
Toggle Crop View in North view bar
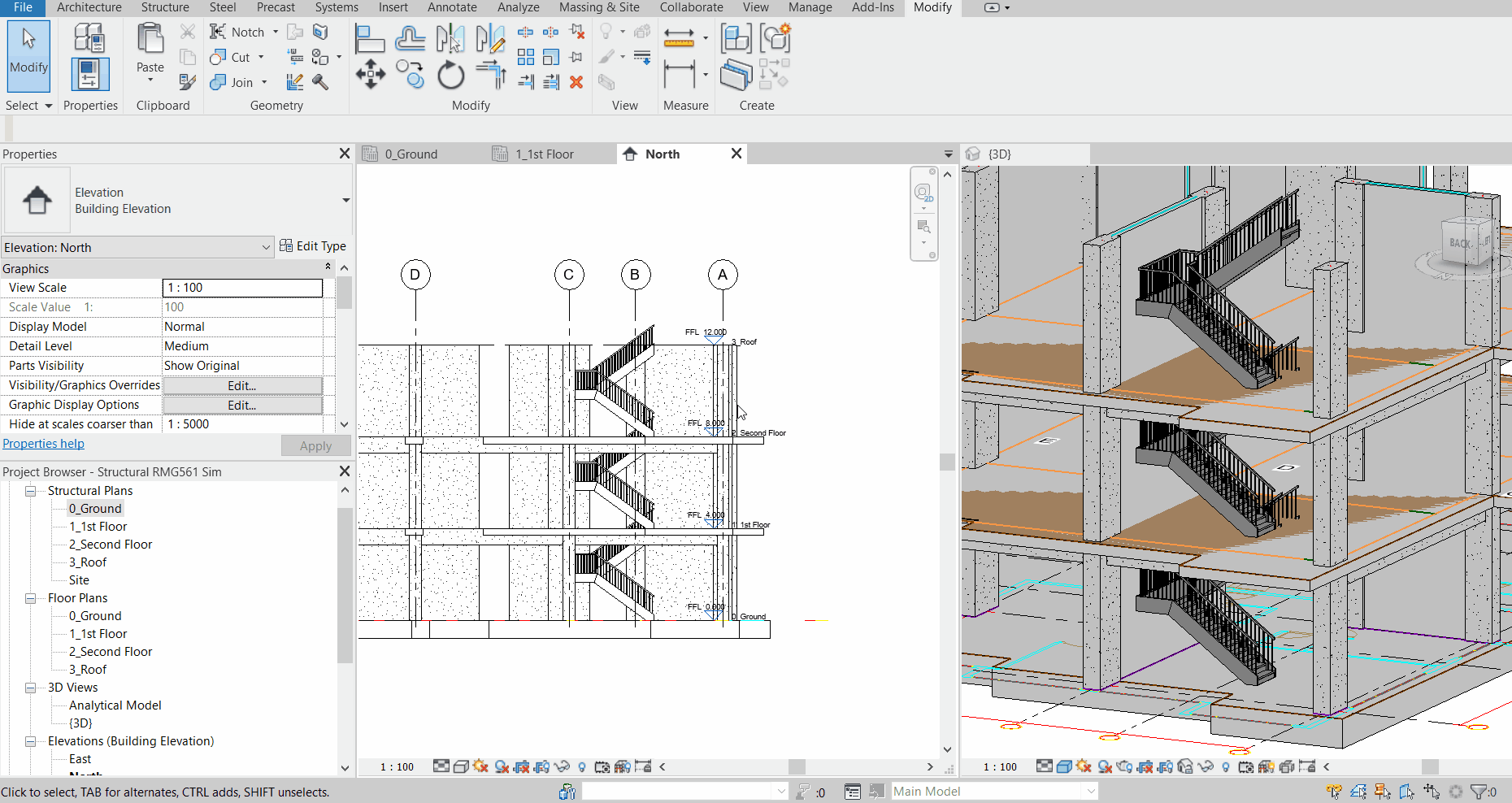point(522,766)
